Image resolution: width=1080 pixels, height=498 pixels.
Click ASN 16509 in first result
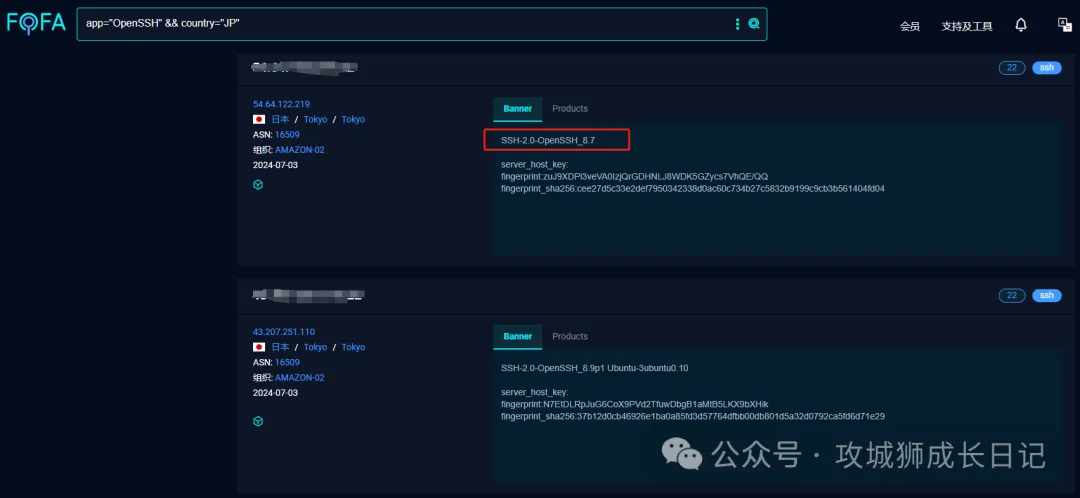[287, 135]
